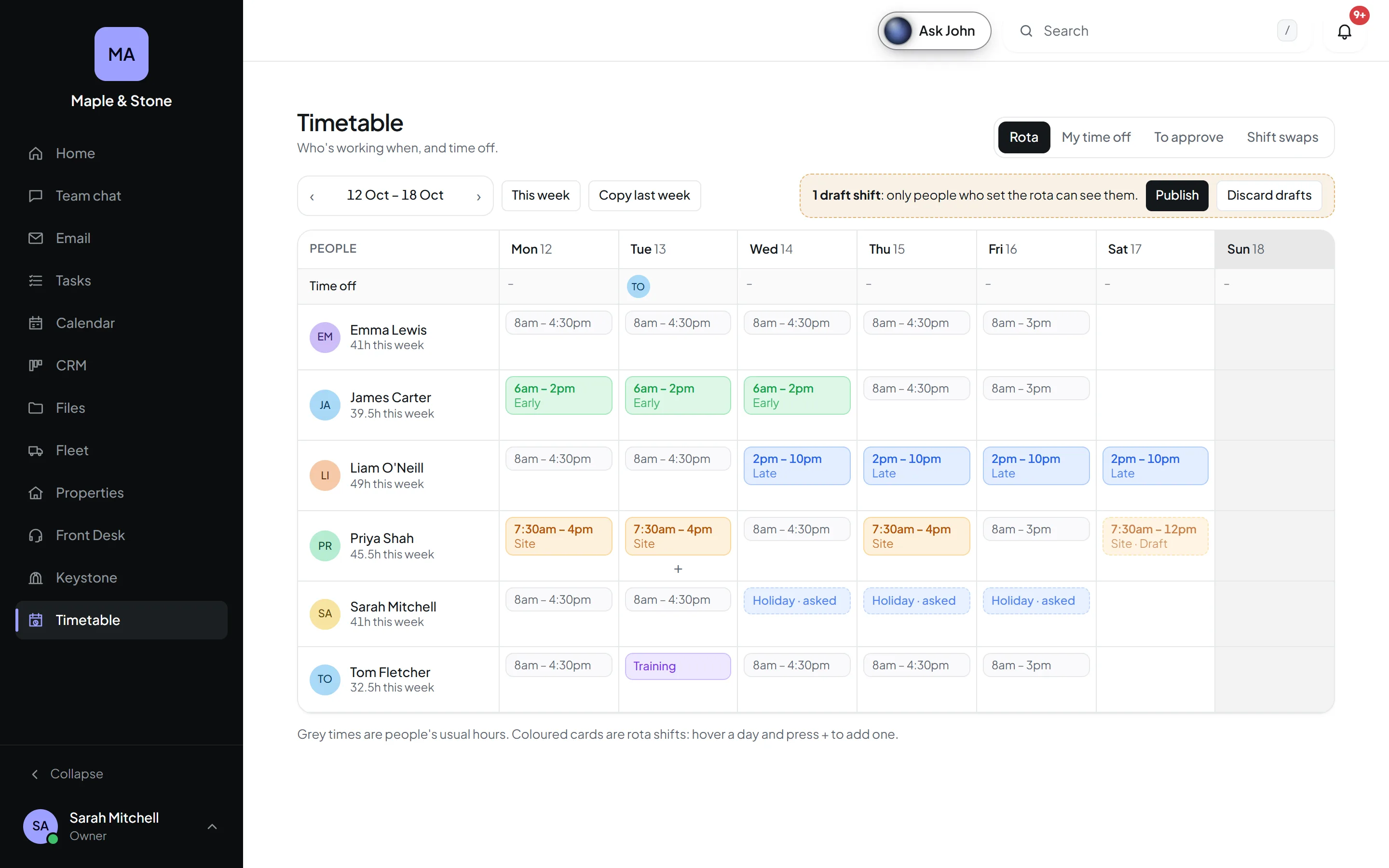Click the search magnifier icon

pos(1026,31)
